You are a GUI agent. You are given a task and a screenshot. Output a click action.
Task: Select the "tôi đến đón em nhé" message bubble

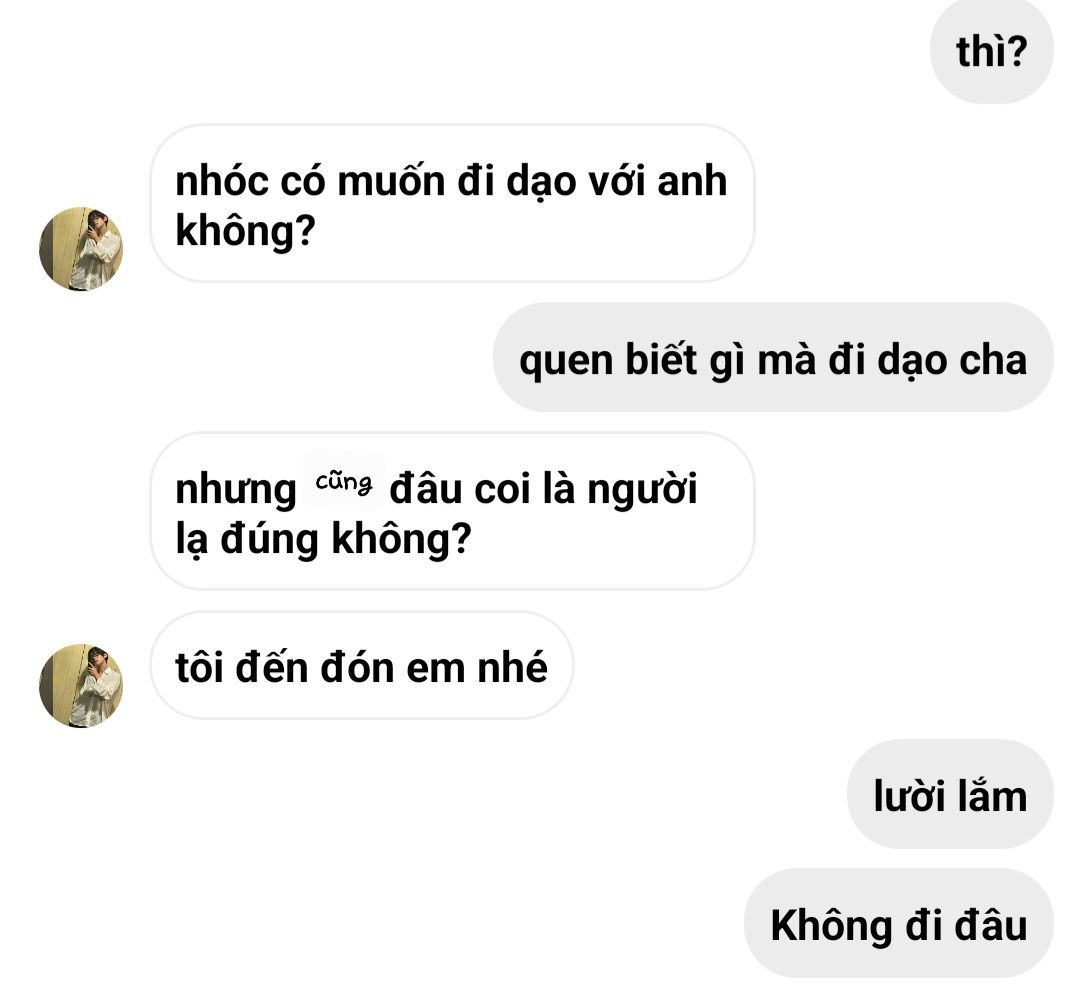[x=362, y=665]
